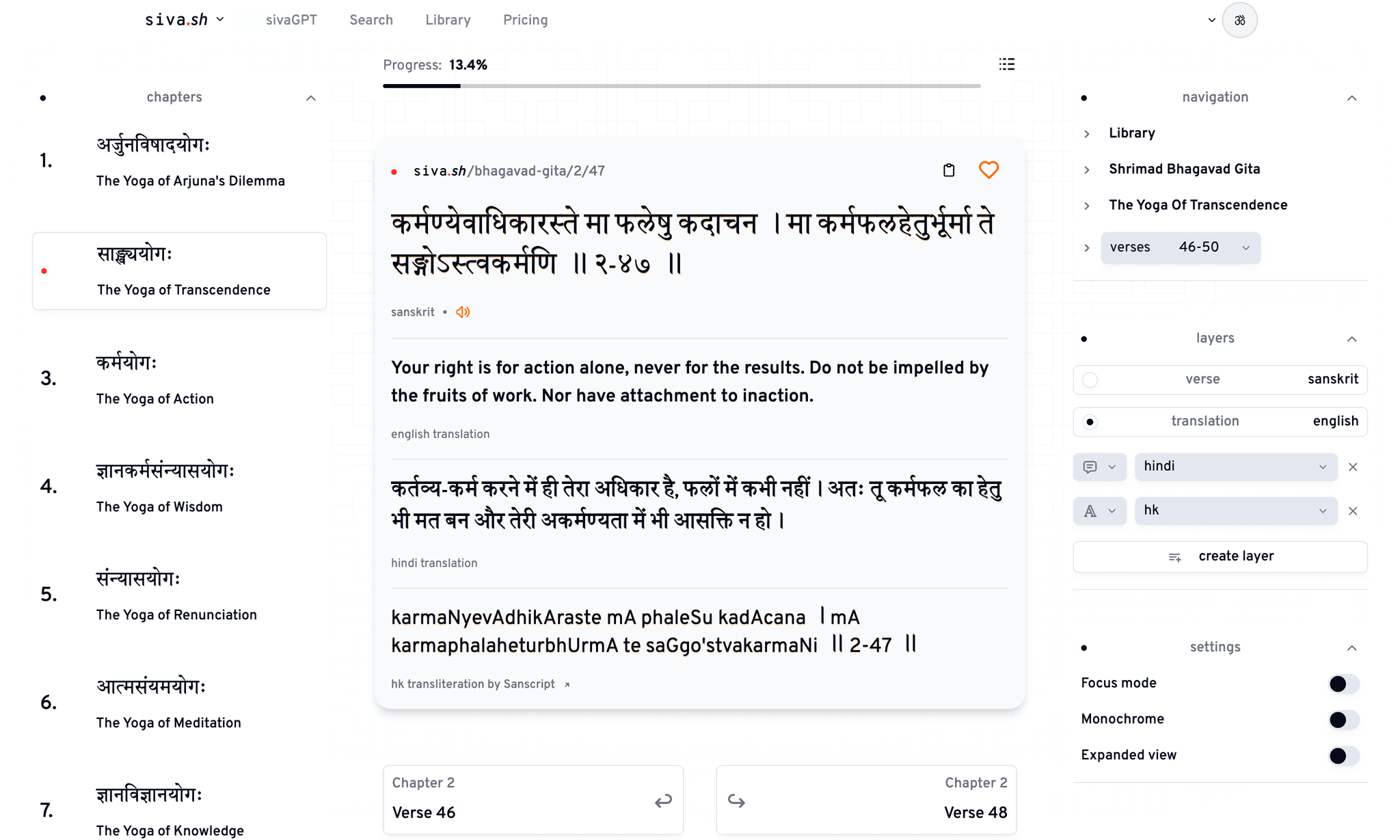
Task: Open Library in the navigation panel
Action: [1131, 133]
